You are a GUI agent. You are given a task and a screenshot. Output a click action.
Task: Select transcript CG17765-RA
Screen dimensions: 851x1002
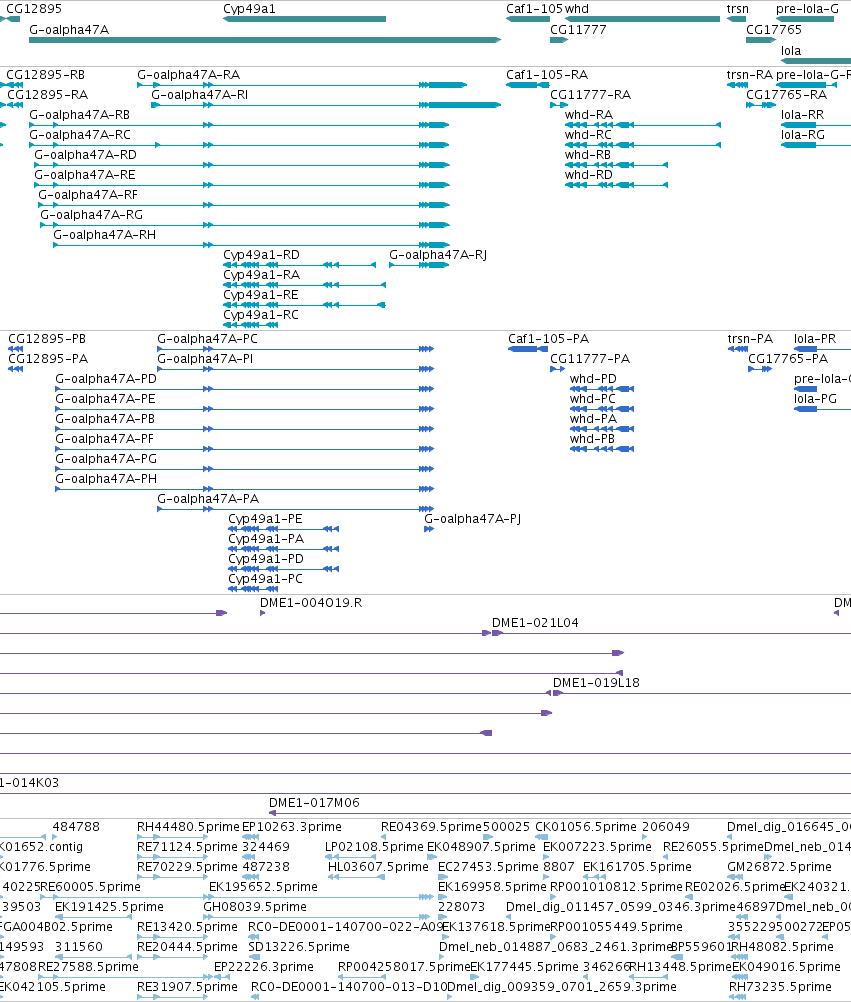coord(786,95)
